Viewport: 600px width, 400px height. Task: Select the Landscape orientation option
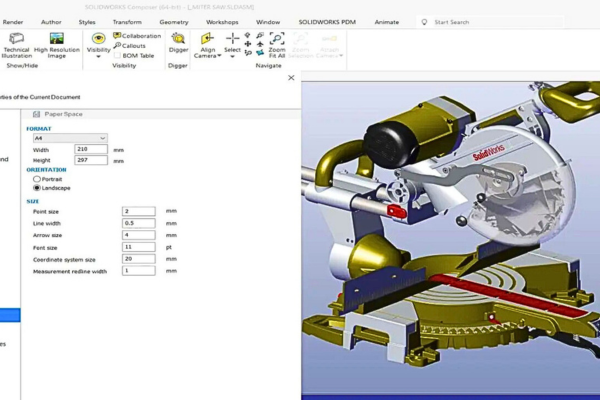(x=38, y=187)
